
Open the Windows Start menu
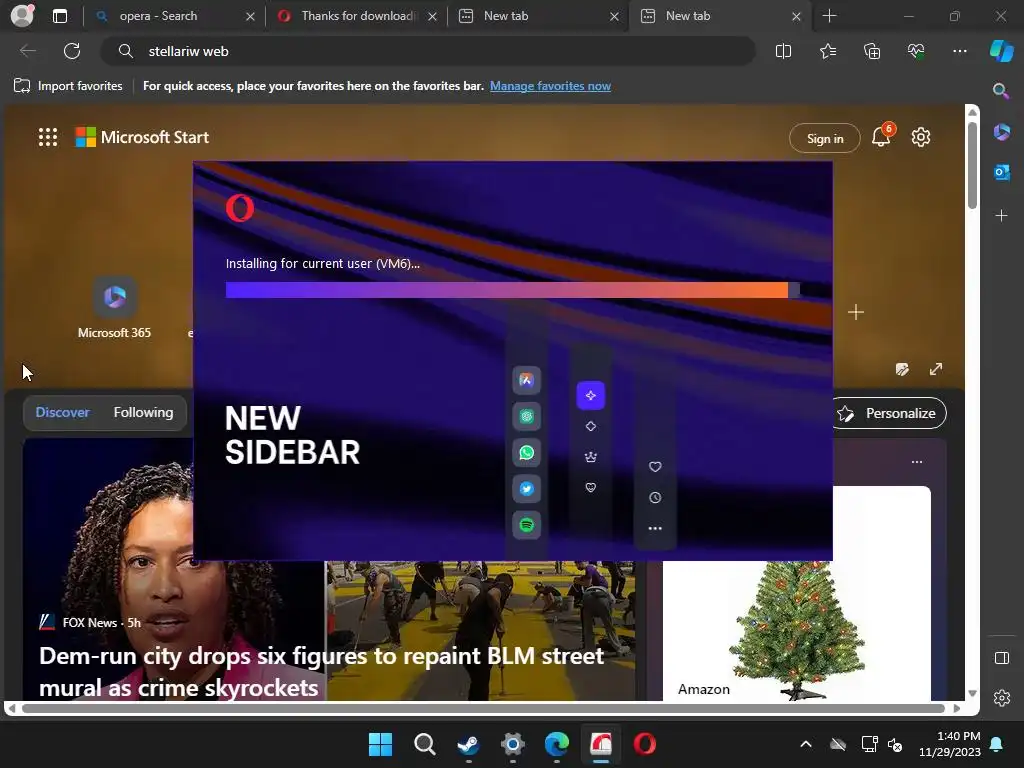coord(380,744)
